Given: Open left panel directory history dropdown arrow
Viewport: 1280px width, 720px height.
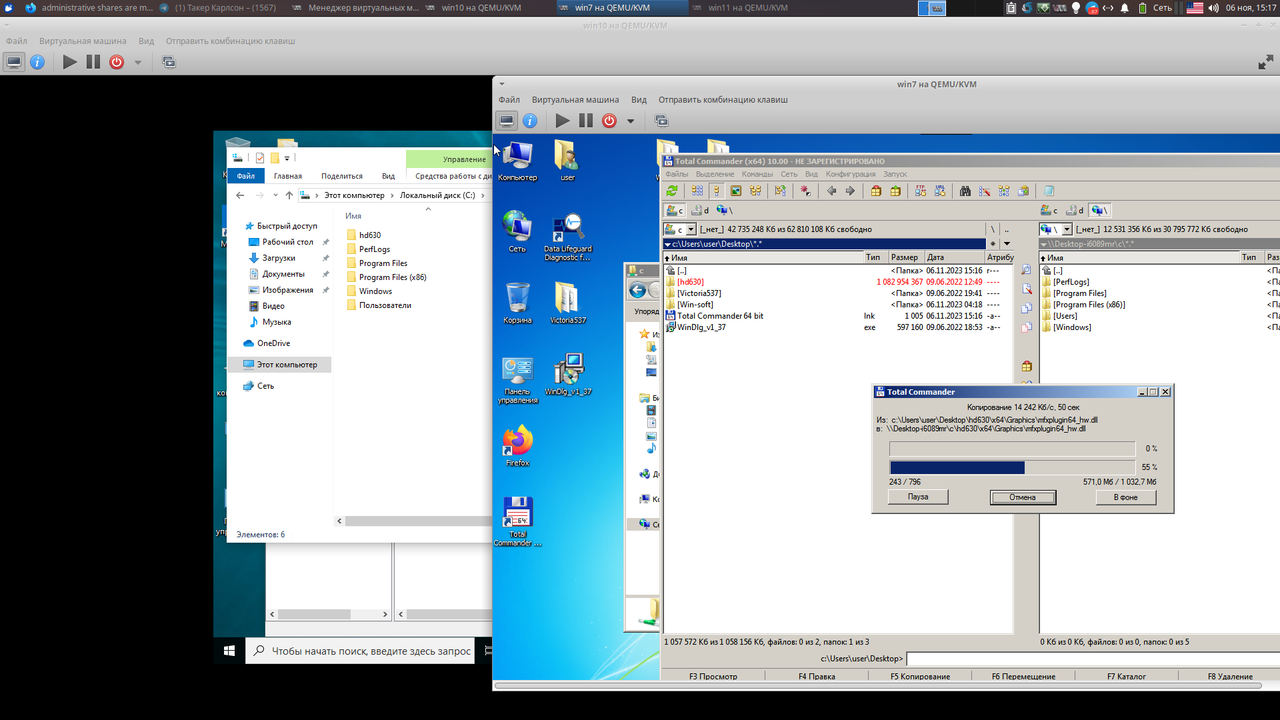Looking at the screenshot, I should 1006,244.
